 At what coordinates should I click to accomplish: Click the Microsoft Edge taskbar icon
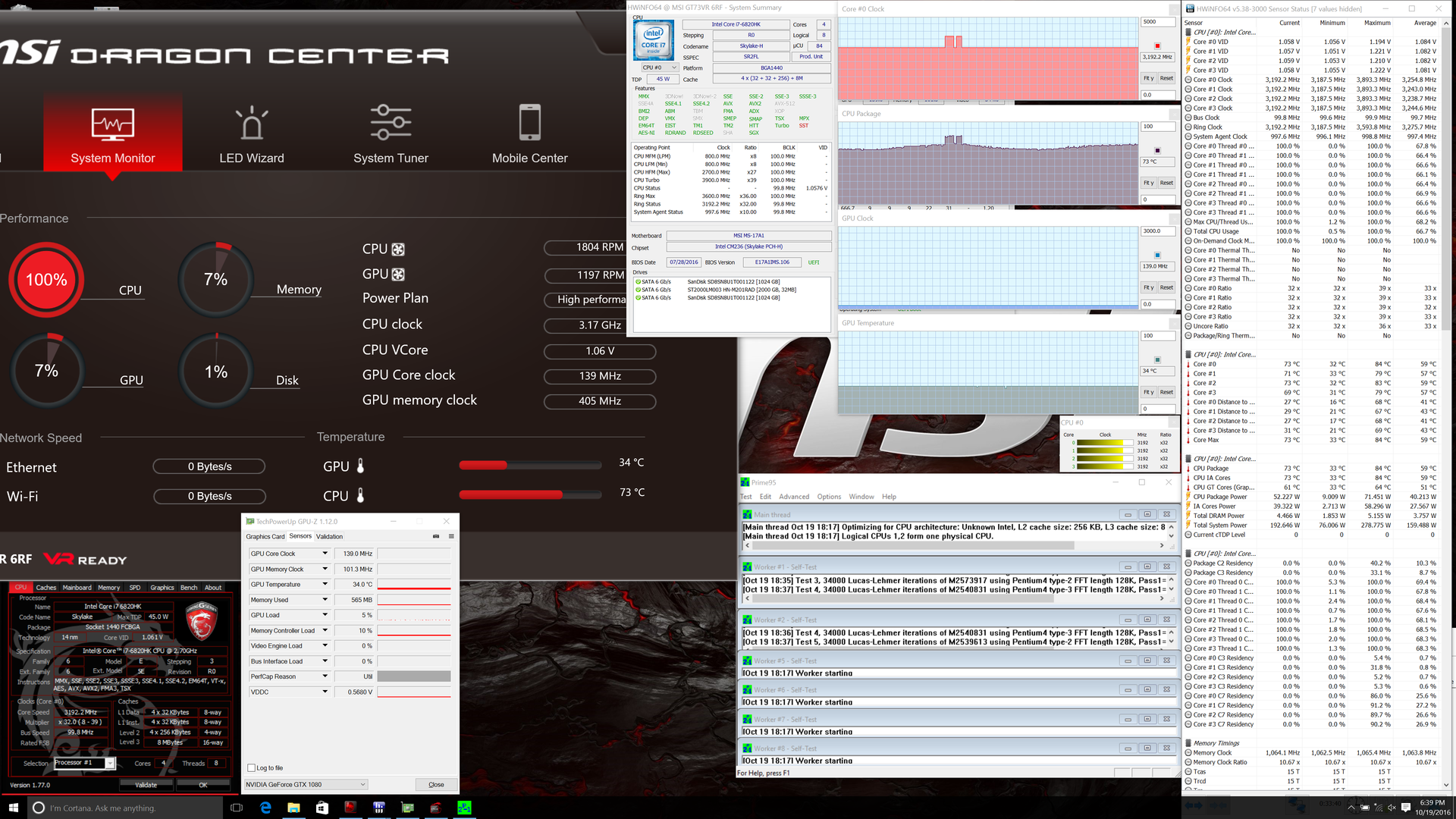tap(265, 808)
